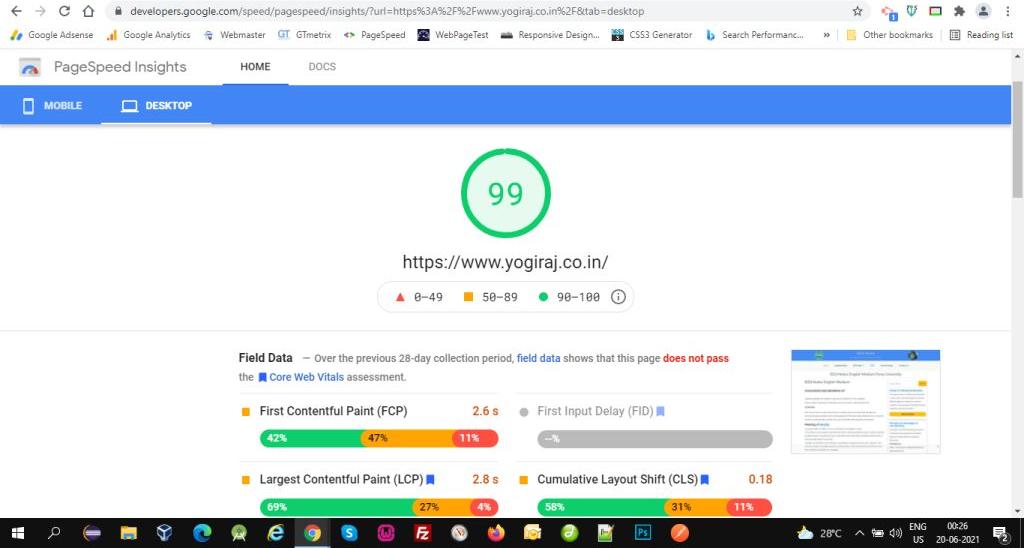
Task: Open the PageSpeed bookmark
Action: point(375,35)
